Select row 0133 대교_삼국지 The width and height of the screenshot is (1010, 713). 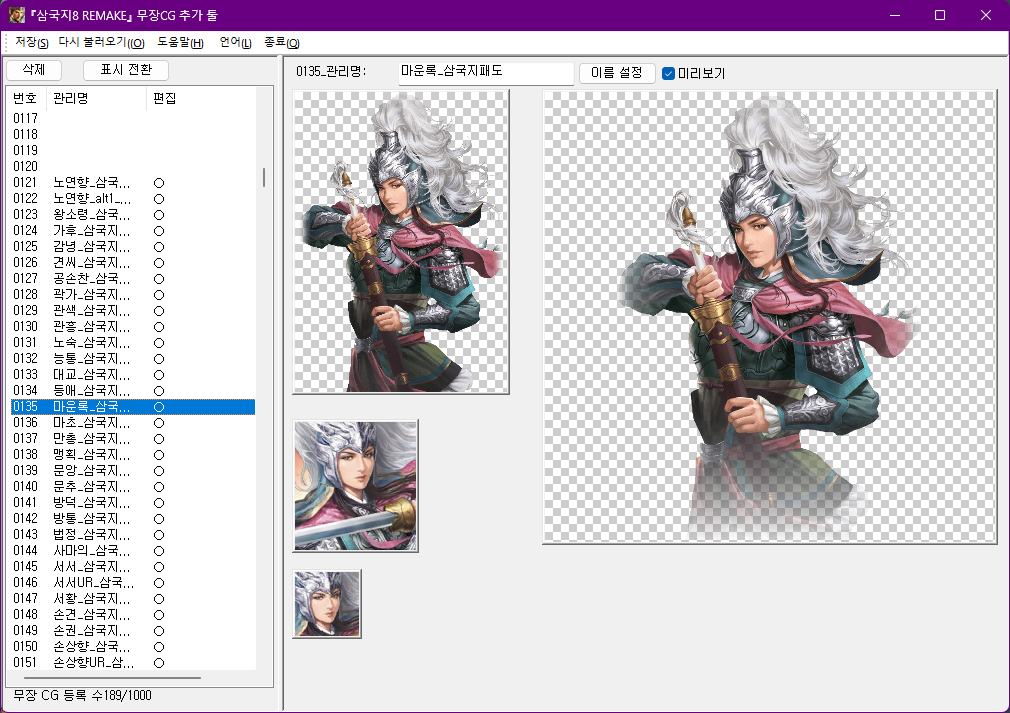click(133, 374)
